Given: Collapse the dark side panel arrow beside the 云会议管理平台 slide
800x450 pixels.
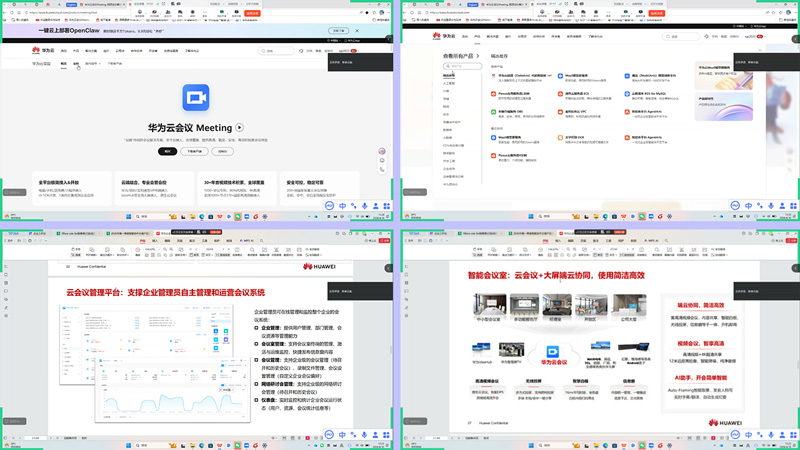Looking at the screenshot, I should [389, 268].
